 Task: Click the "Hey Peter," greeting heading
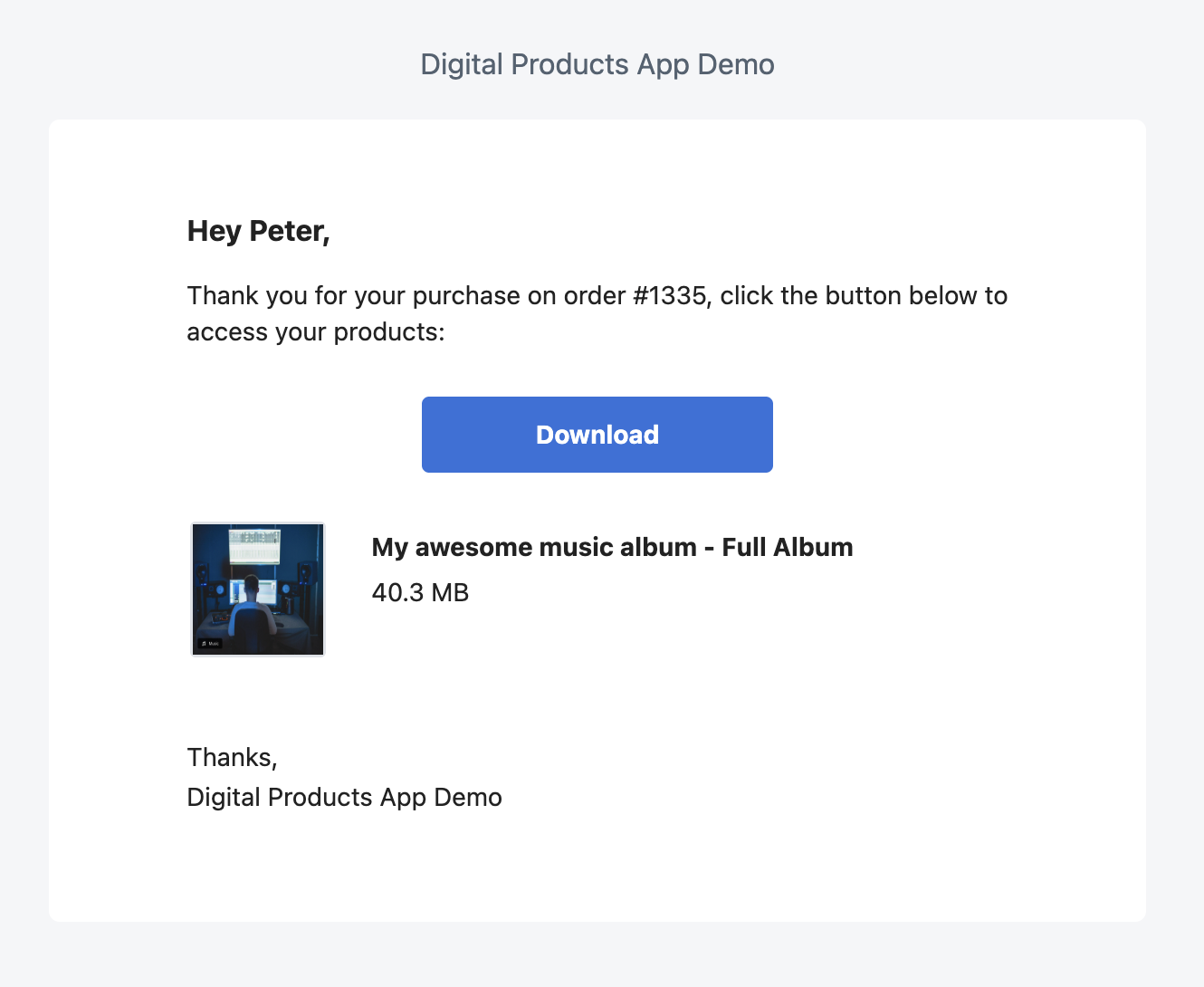pyautogui.click(x=258, y=231)
